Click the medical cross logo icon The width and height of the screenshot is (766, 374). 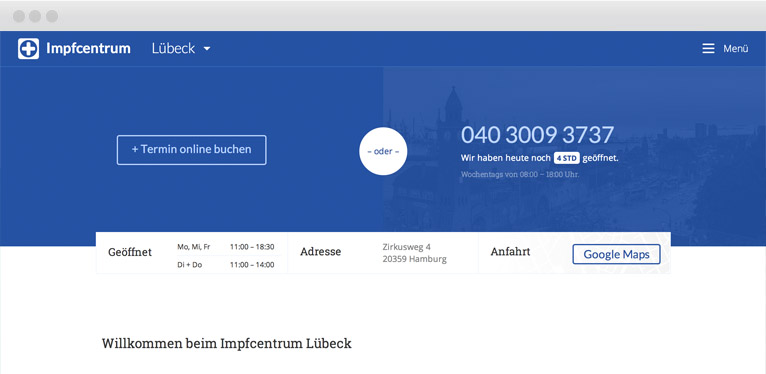tap(28, 49)
